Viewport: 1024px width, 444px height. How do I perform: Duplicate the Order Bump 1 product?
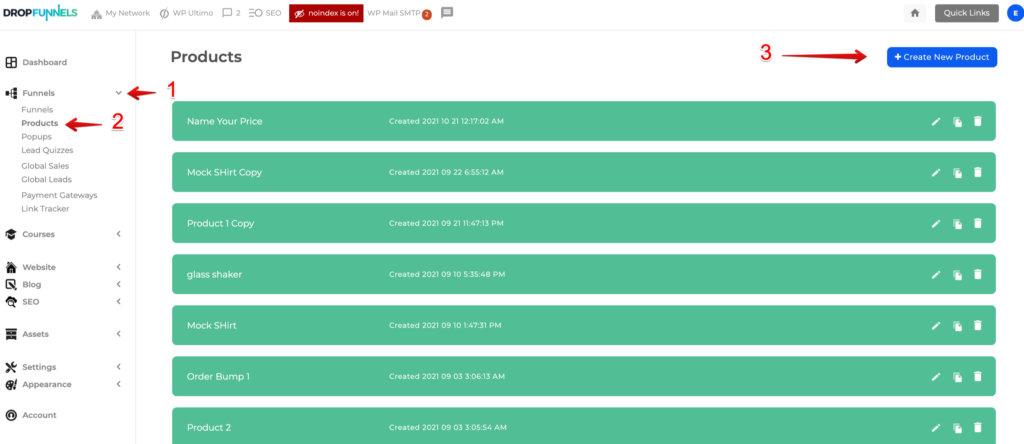tap(957, 376)
